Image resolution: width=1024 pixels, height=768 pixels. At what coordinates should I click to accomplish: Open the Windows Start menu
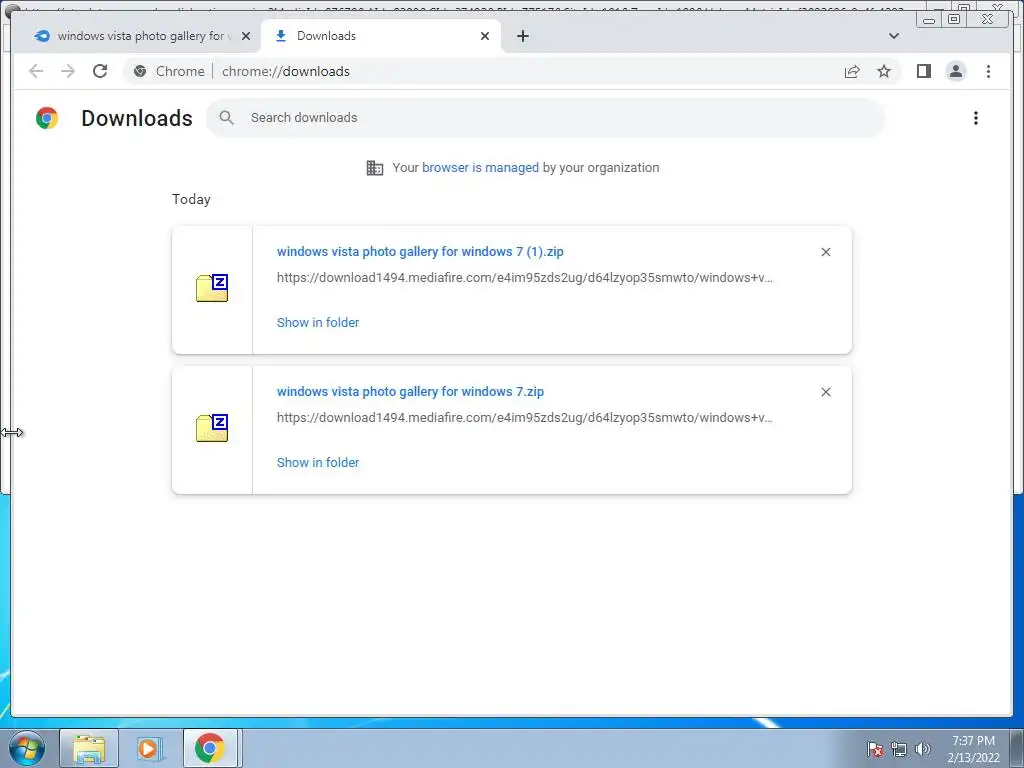pyautogui.click(x=27, y=748)
